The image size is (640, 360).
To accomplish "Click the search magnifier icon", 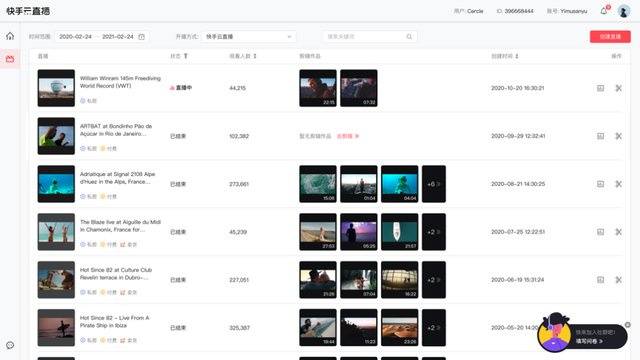I will [409, 37].
